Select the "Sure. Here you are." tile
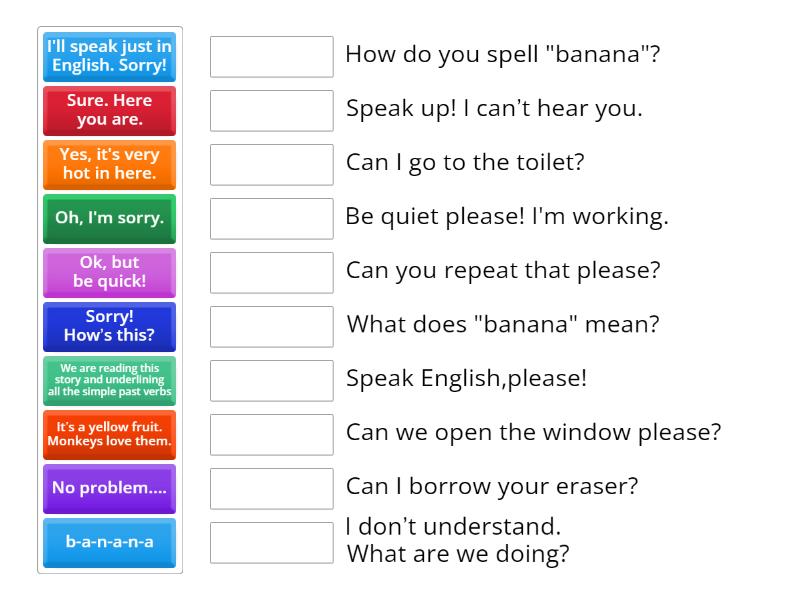 tap(109, 110)
